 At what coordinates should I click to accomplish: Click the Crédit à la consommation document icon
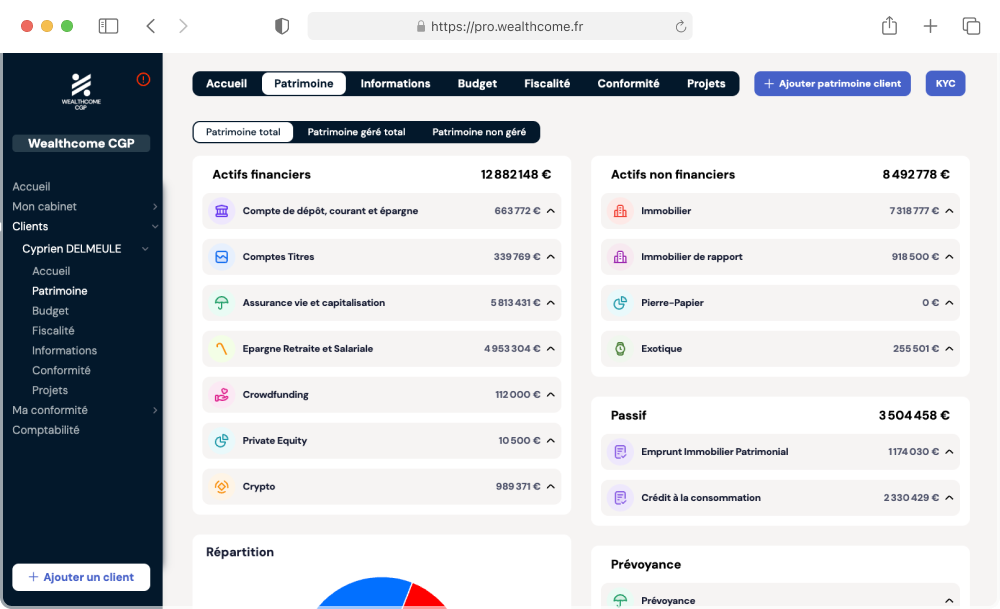tap(620, 498)
